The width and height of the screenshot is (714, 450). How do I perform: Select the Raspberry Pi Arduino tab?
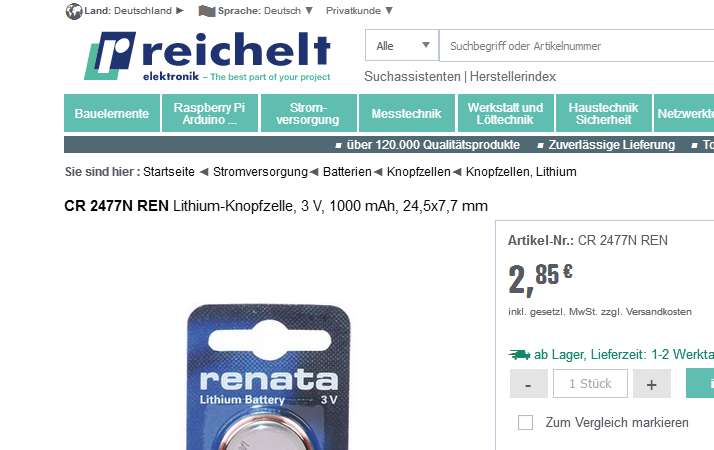click(210, 113)
